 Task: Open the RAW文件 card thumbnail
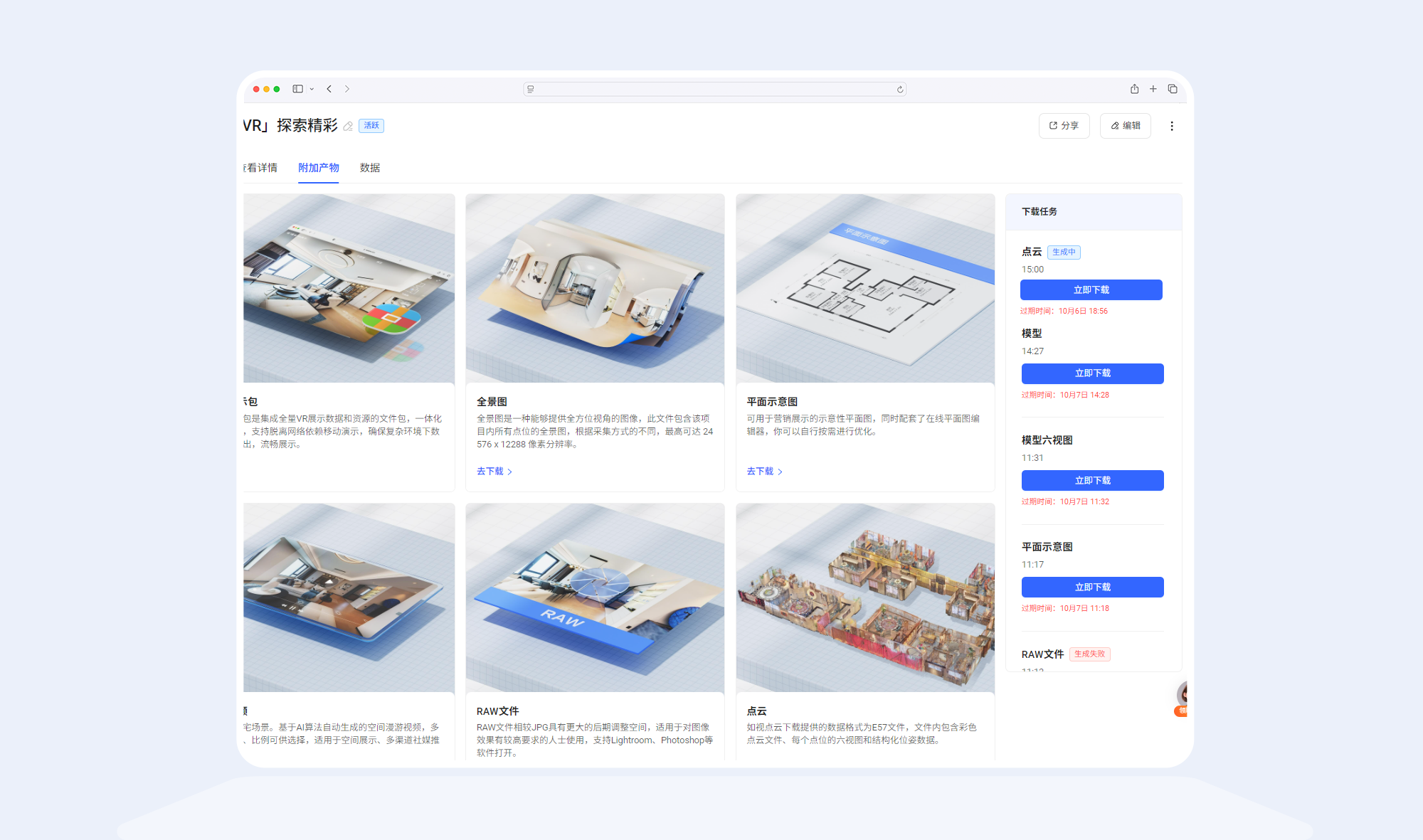pos(595,597)
